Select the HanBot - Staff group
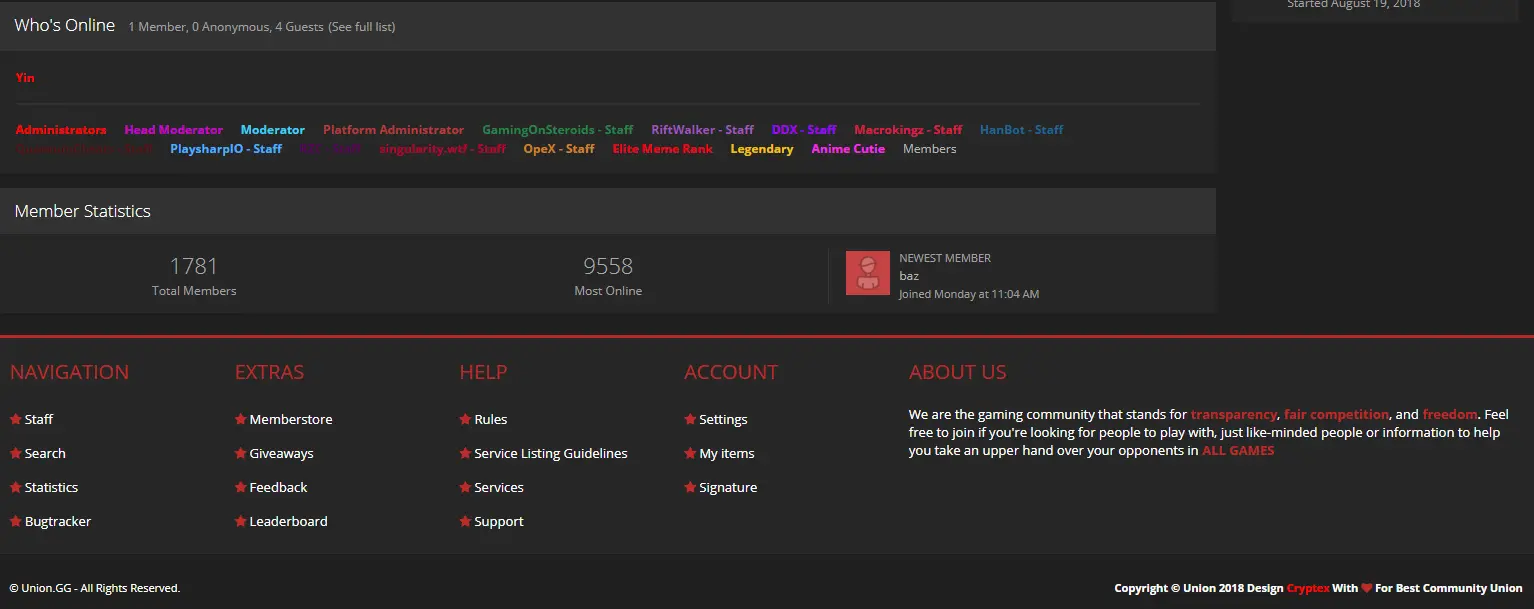Viewport: 1534px width, 609px height. pyautogui.click(x=1021, y=130)
